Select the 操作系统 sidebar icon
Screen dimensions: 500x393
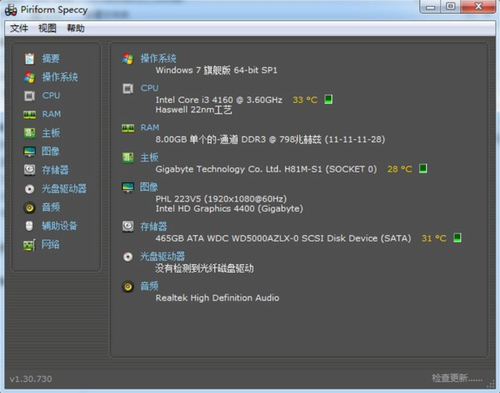click(x=29, y=77)
